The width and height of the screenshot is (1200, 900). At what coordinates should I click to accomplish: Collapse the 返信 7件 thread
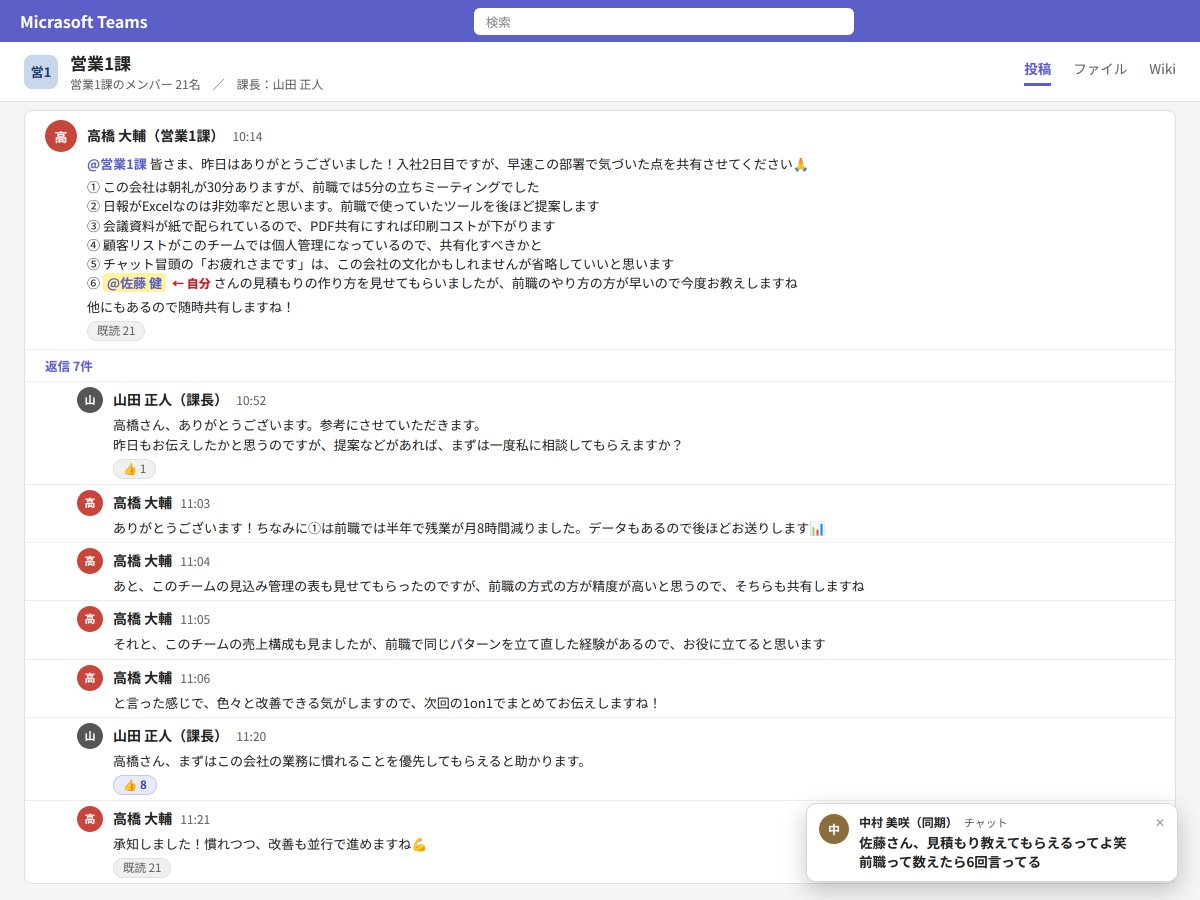click(69, 366)
